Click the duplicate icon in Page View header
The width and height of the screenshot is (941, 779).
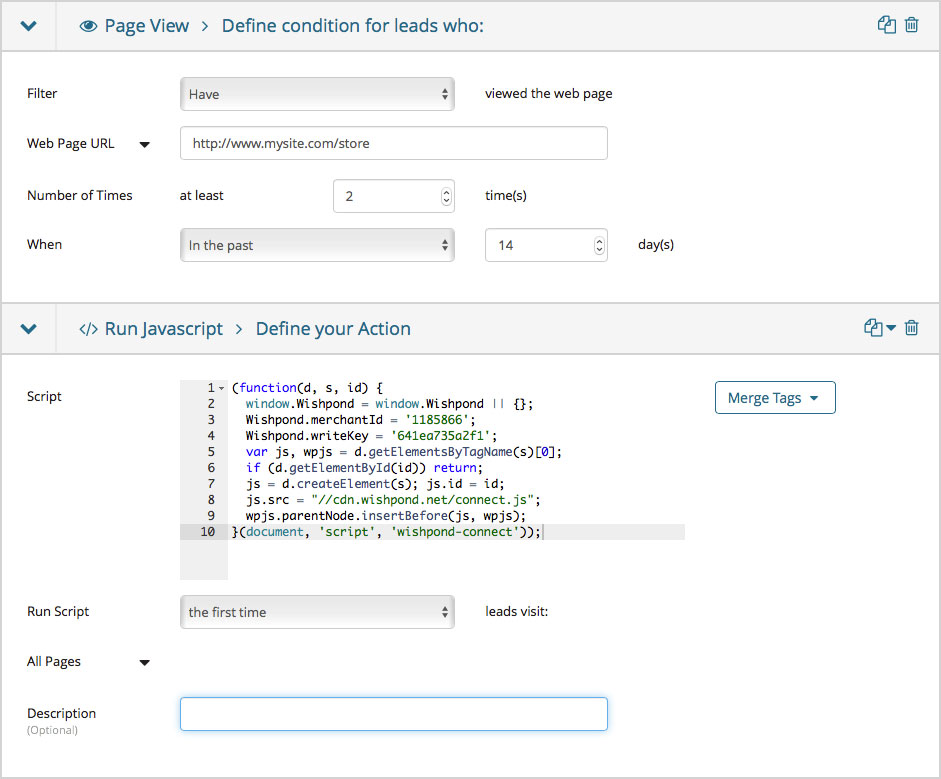[886, 25]
